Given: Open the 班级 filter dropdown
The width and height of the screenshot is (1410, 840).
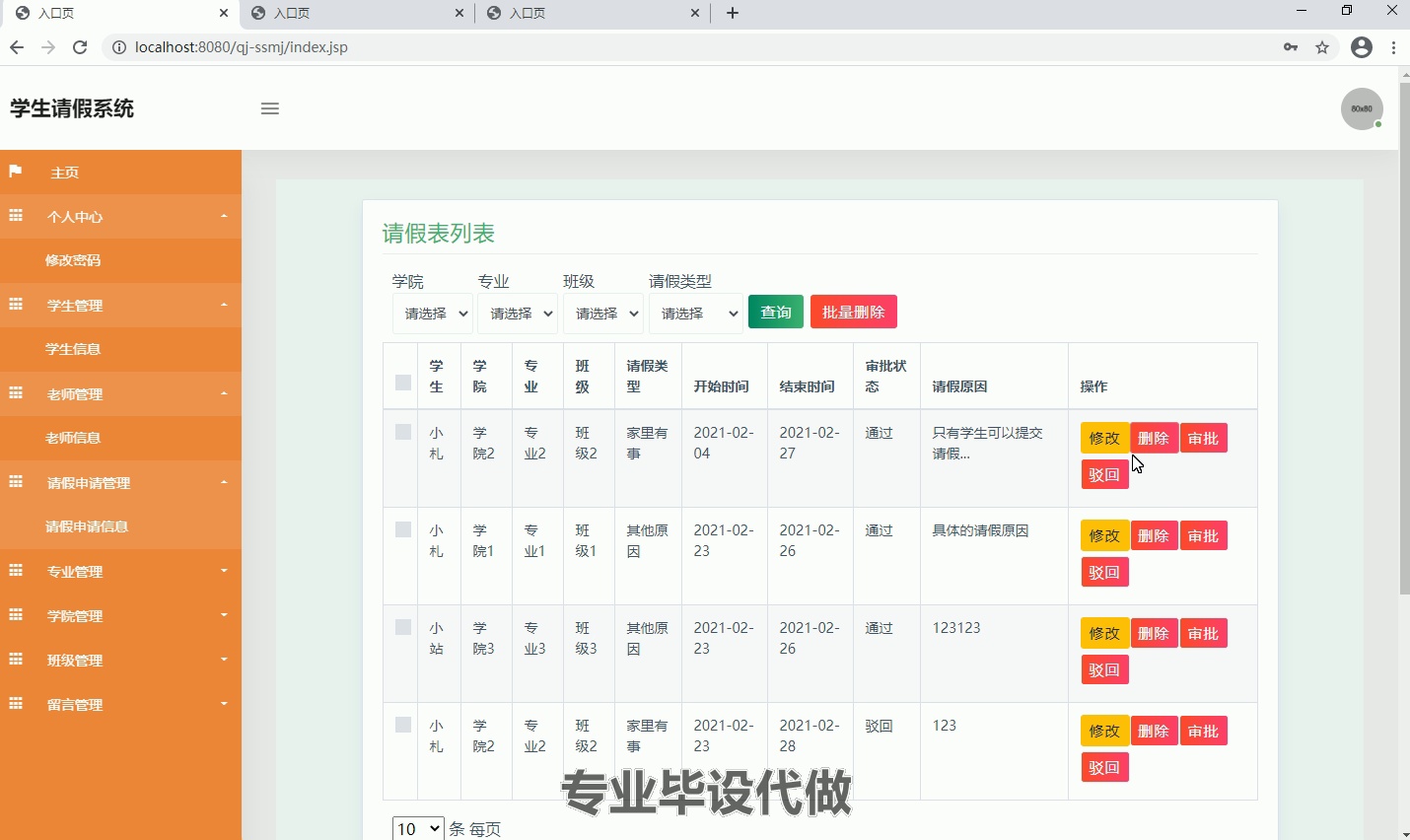Looking at the screenshot, I should click(603, 314).
